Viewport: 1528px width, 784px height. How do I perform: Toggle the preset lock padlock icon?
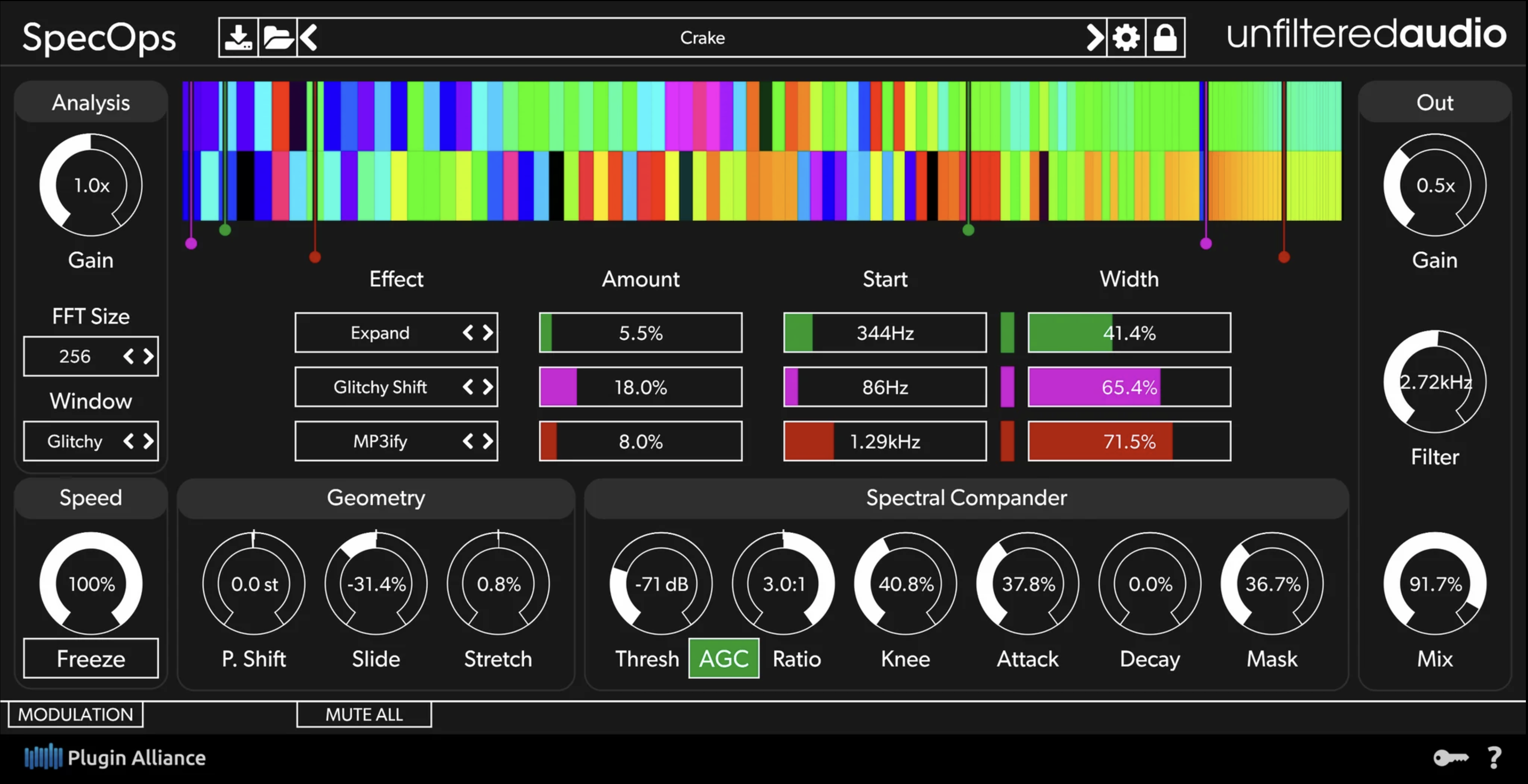click(1165, 37)
